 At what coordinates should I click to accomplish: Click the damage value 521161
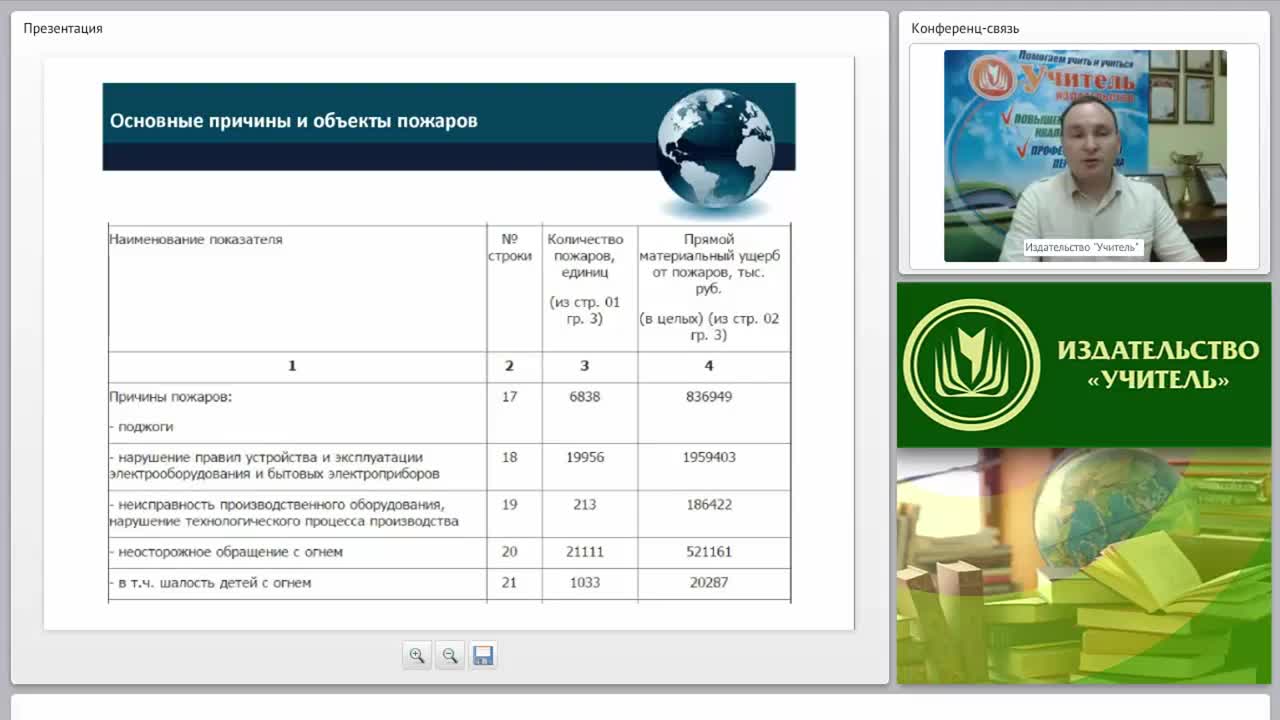click(709, 552)
